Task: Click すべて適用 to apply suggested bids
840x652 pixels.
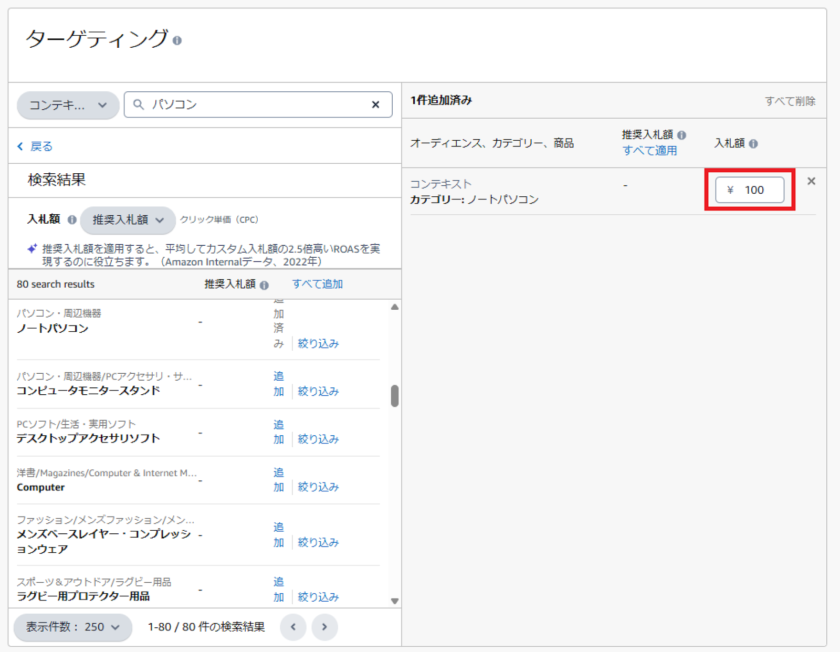Action: click(x=649, y=151)
